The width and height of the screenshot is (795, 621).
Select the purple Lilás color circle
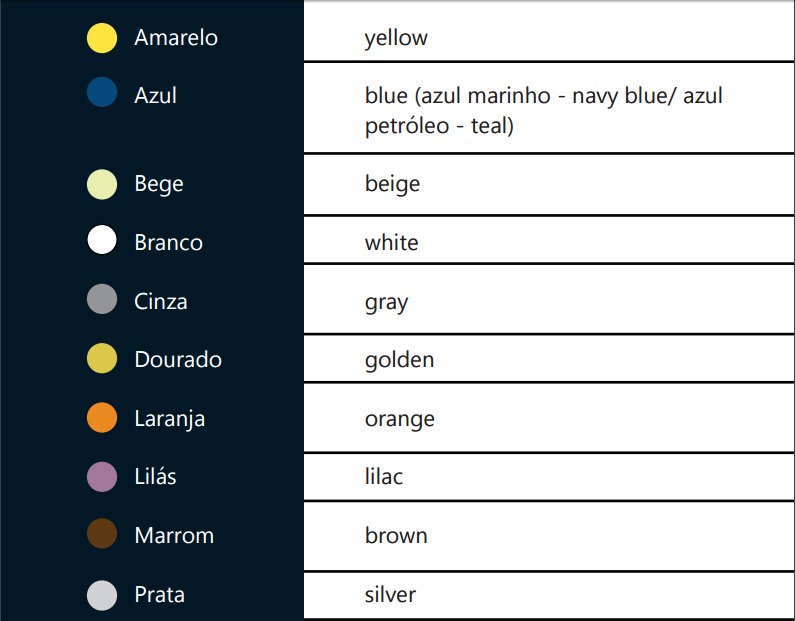[102, 477]
